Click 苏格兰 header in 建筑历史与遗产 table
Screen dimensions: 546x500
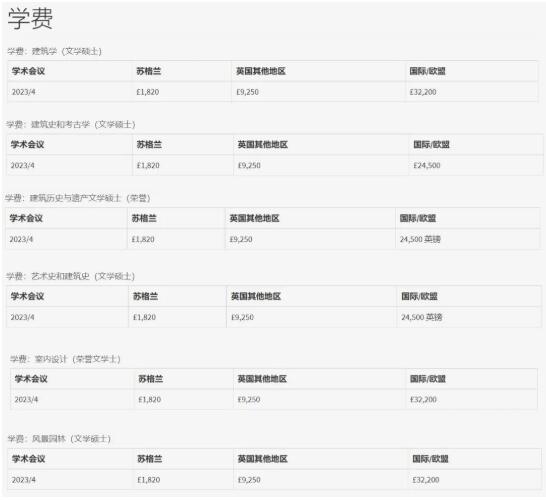click(x=144, y=218)
